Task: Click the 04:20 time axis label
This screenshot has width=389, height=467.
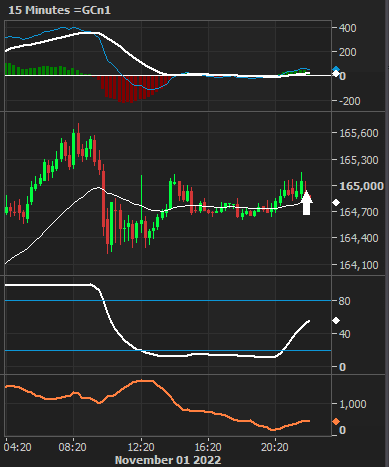Action: [x=18, y=447]
